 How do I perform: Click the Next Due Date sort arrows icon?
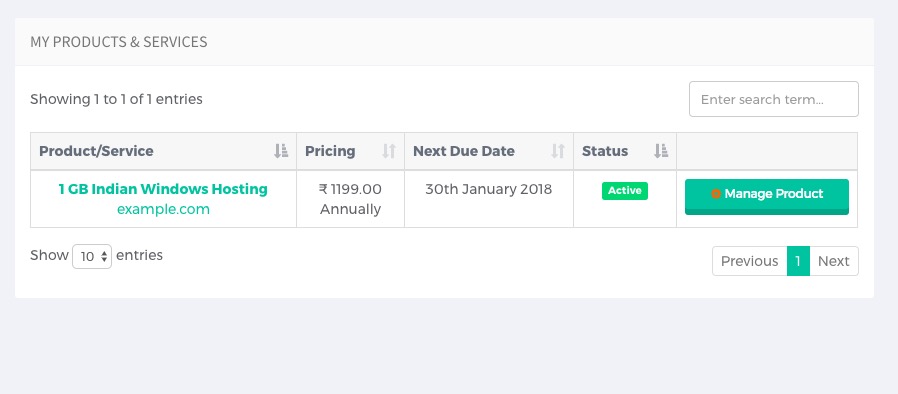(x=558, y=151)
